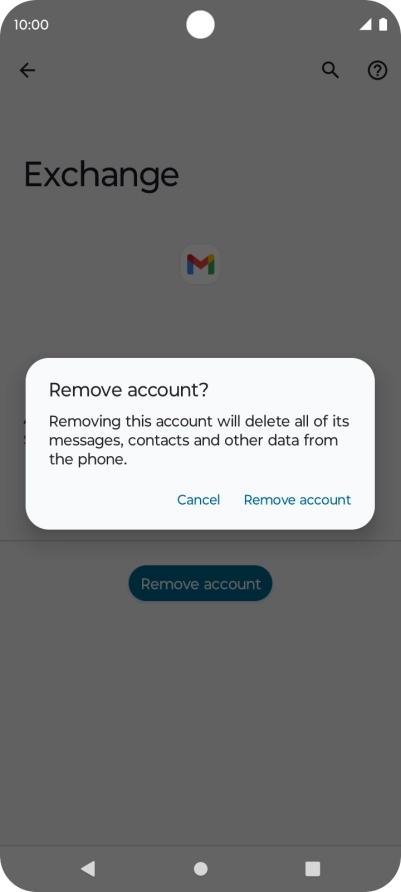Tap the dimmed Remove account pill button

(x=200, y=584)
